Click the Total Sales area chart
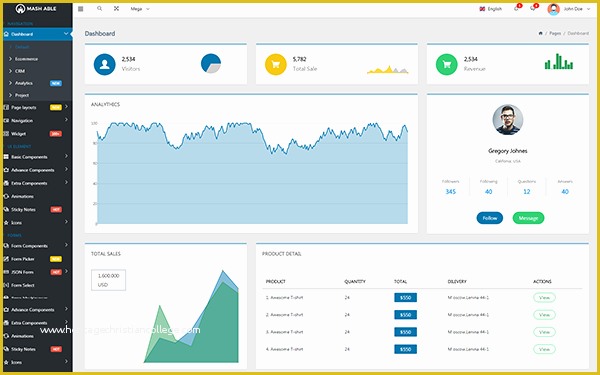 click(191, 317)
